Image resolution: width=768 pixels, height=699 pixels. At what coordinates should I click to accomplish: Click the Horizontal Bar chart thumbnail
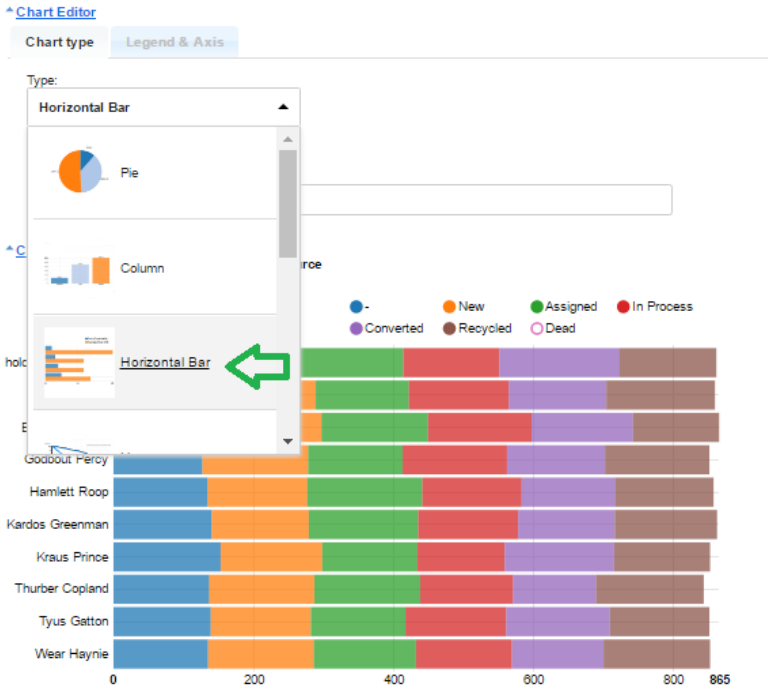(79, 362)
